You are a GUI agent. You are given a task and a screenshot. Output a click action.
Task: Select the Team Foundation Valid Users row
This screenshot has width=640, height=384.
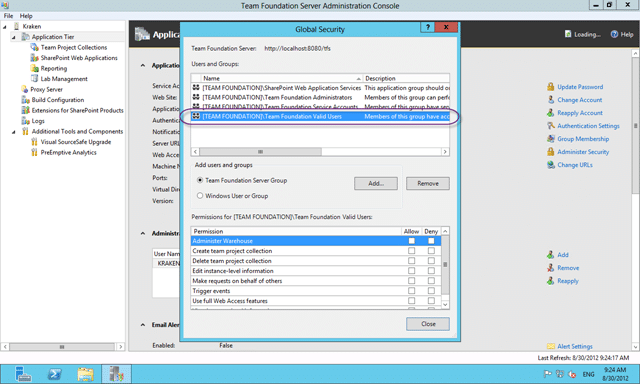pos(320,116)
